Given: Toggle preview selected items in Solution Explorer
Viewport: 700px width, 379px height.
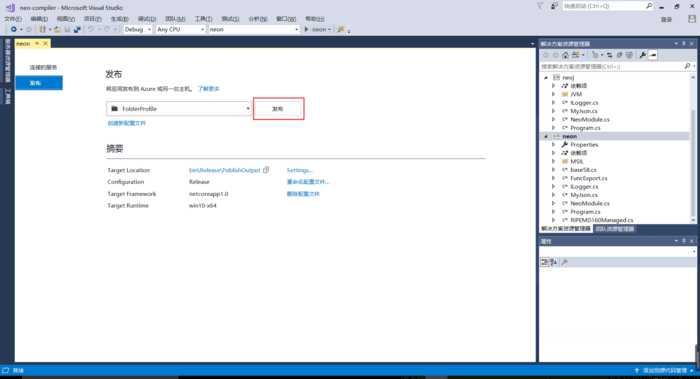Looking at the screenshot, I should [653, 55].
